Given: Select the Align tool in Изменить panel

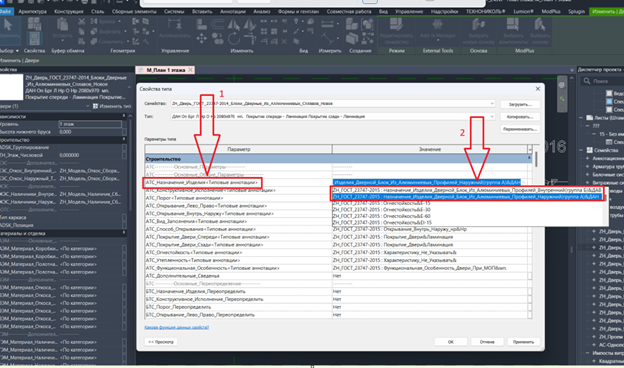Looking at the screenshot, I should pyautogui.click(x=201, y=25).
